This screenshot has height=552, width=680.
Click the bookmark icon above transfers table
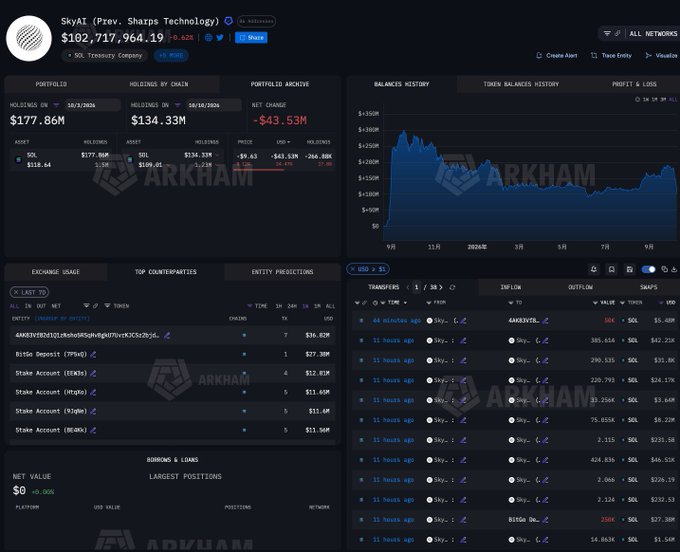[611, 269]
